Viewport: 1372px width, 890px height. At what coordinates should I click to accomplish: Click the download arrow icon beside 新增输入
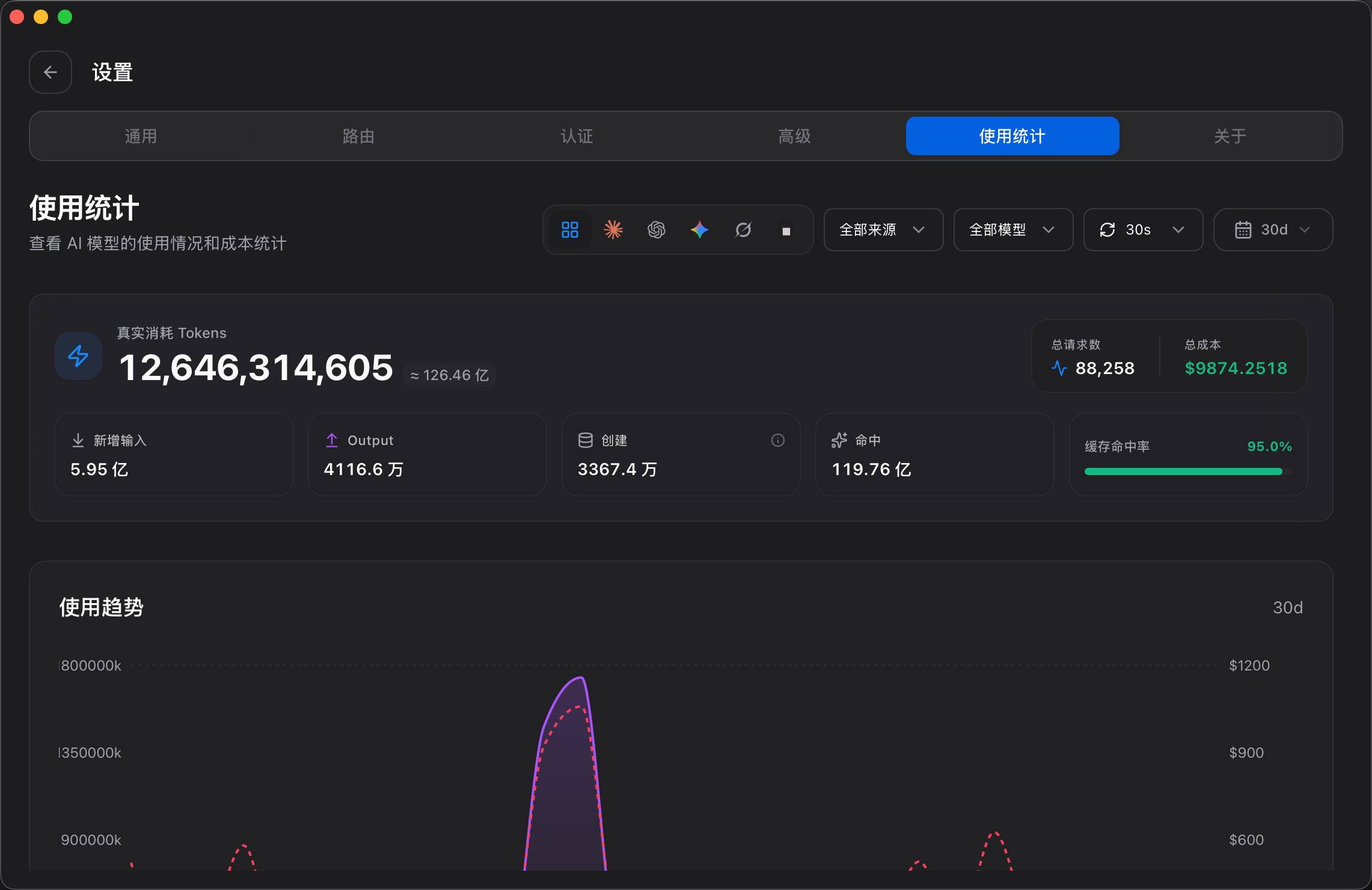78,441
